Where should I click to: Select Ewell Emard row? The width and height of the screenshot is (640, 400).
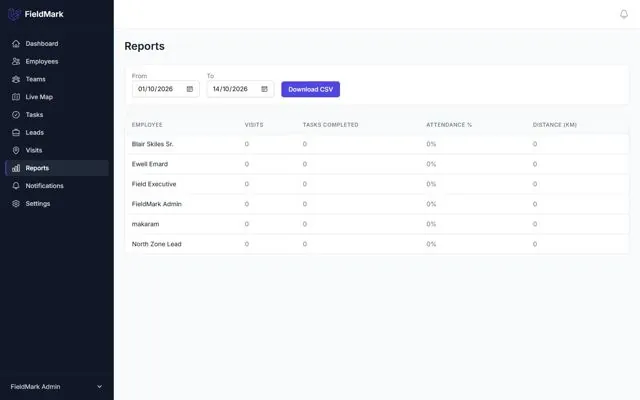377,164
